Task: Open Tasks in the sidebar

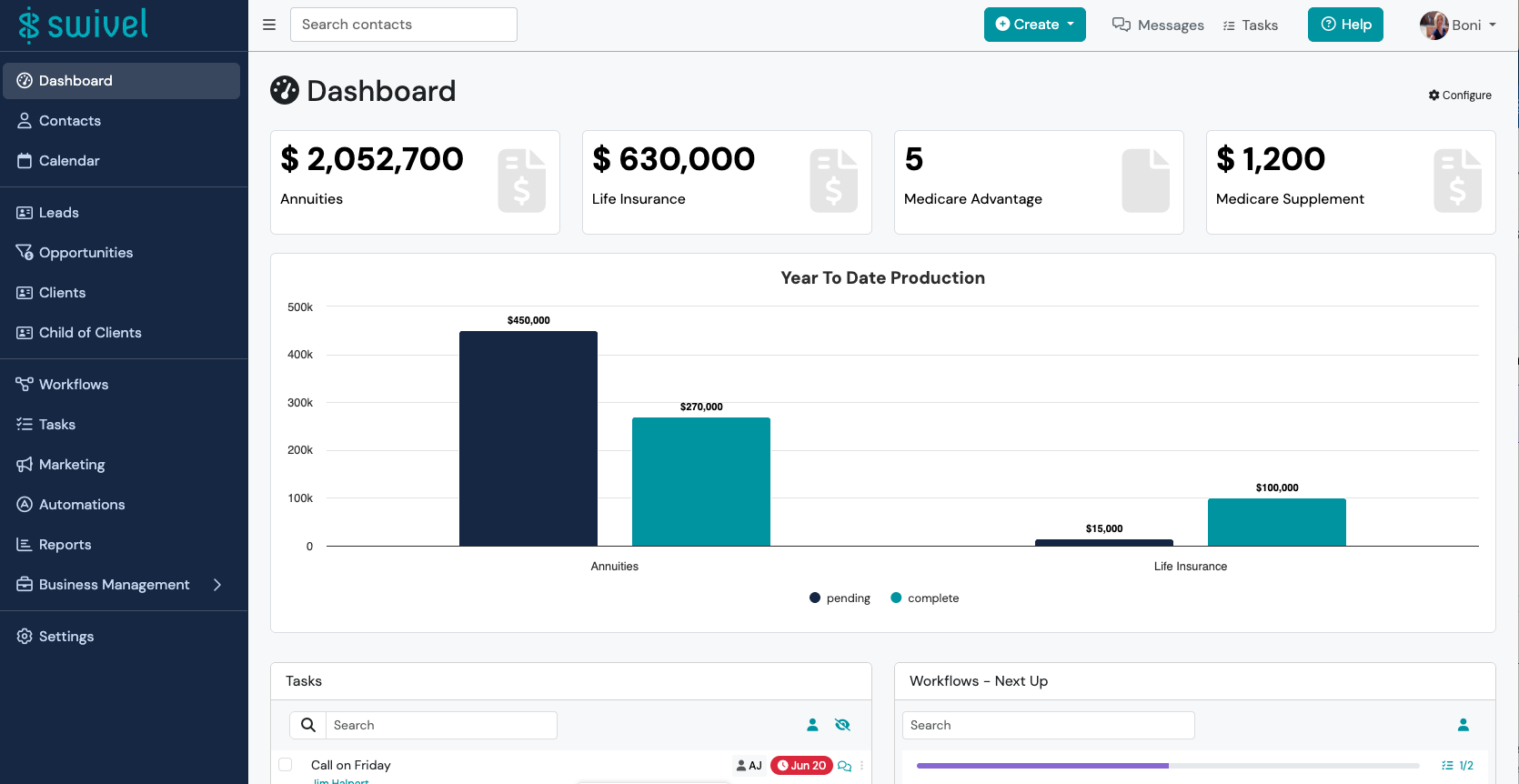Action: click(x=122, y=425)
